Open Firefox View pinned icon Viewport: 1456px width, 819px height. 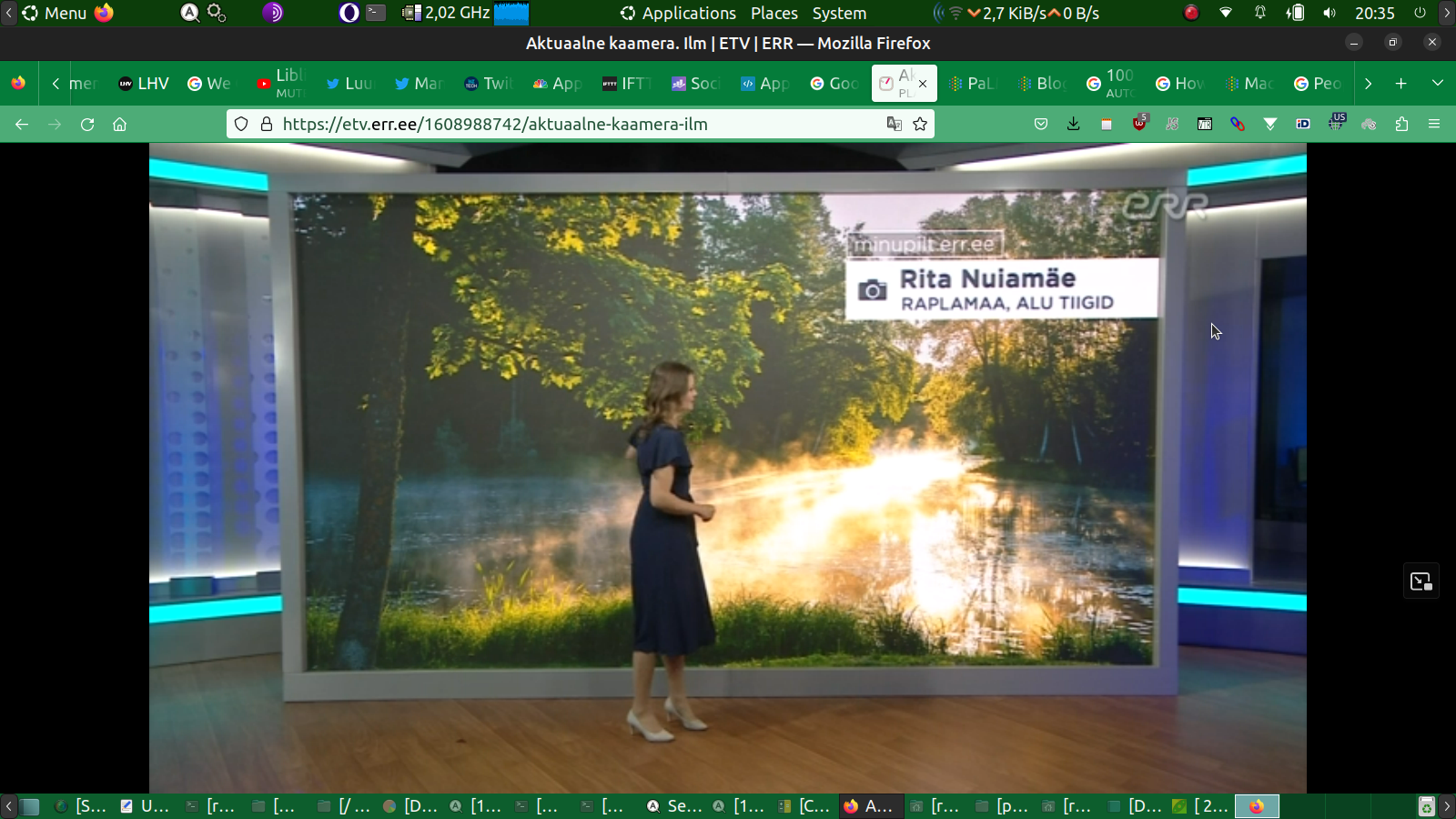18,83
